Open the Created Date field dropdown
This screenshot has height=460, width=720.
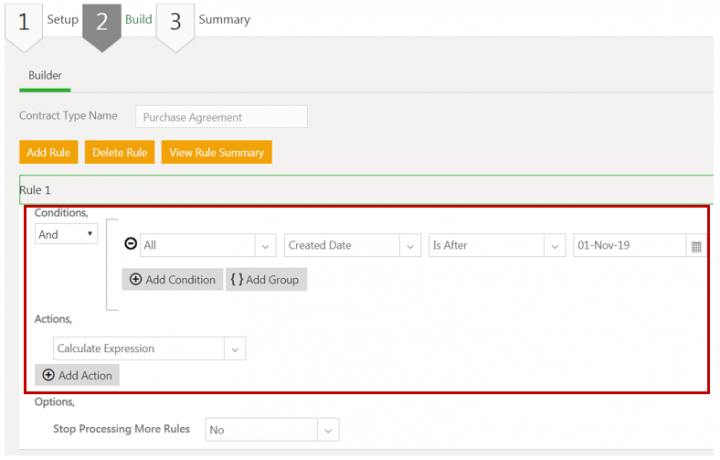[x=352, y=245]
